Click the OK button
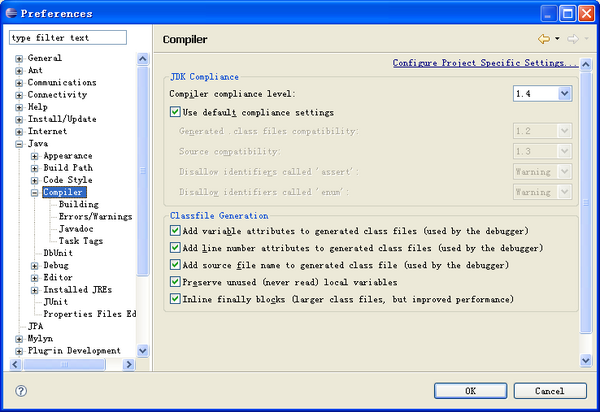The height and width of the screenshot is (412, 600). (x=470, y=391)
